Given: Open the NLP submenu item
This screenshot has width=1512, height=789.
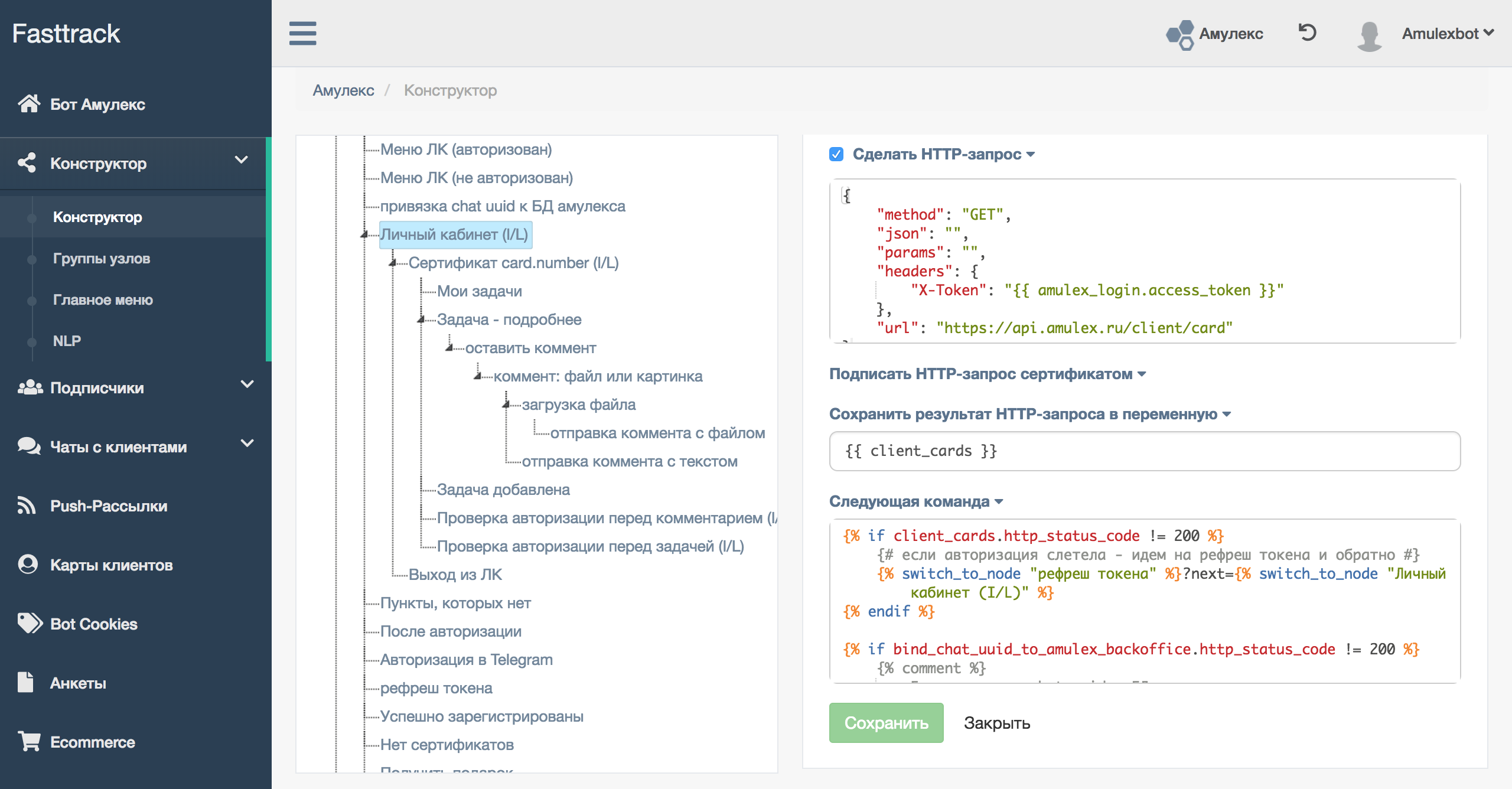Looking at the screenshot, I should pyautogui.click(x=67, y=341).
